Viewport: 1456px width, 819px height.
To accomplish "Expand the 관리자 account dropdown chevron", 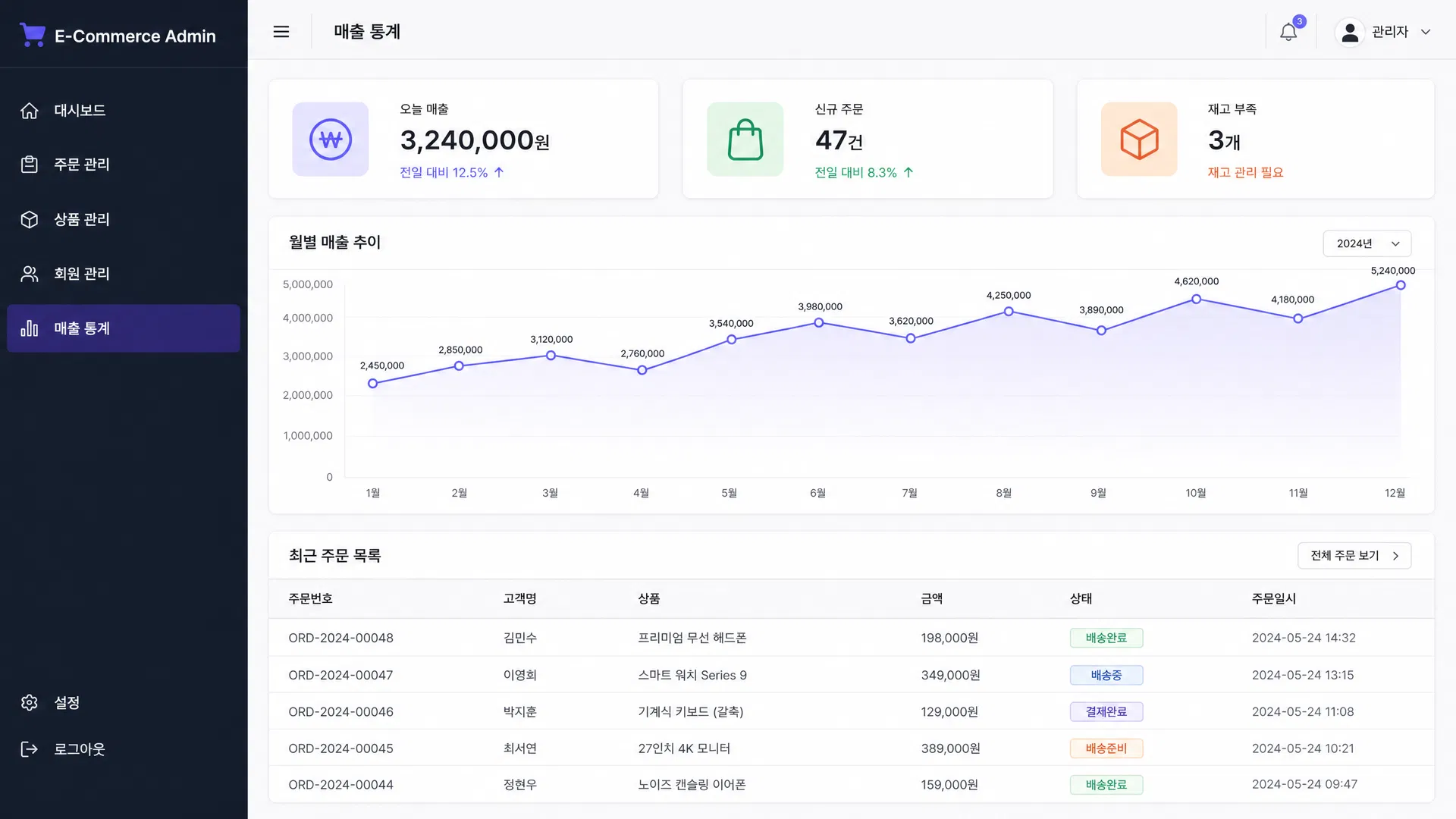I will [x=1426, y=32].
